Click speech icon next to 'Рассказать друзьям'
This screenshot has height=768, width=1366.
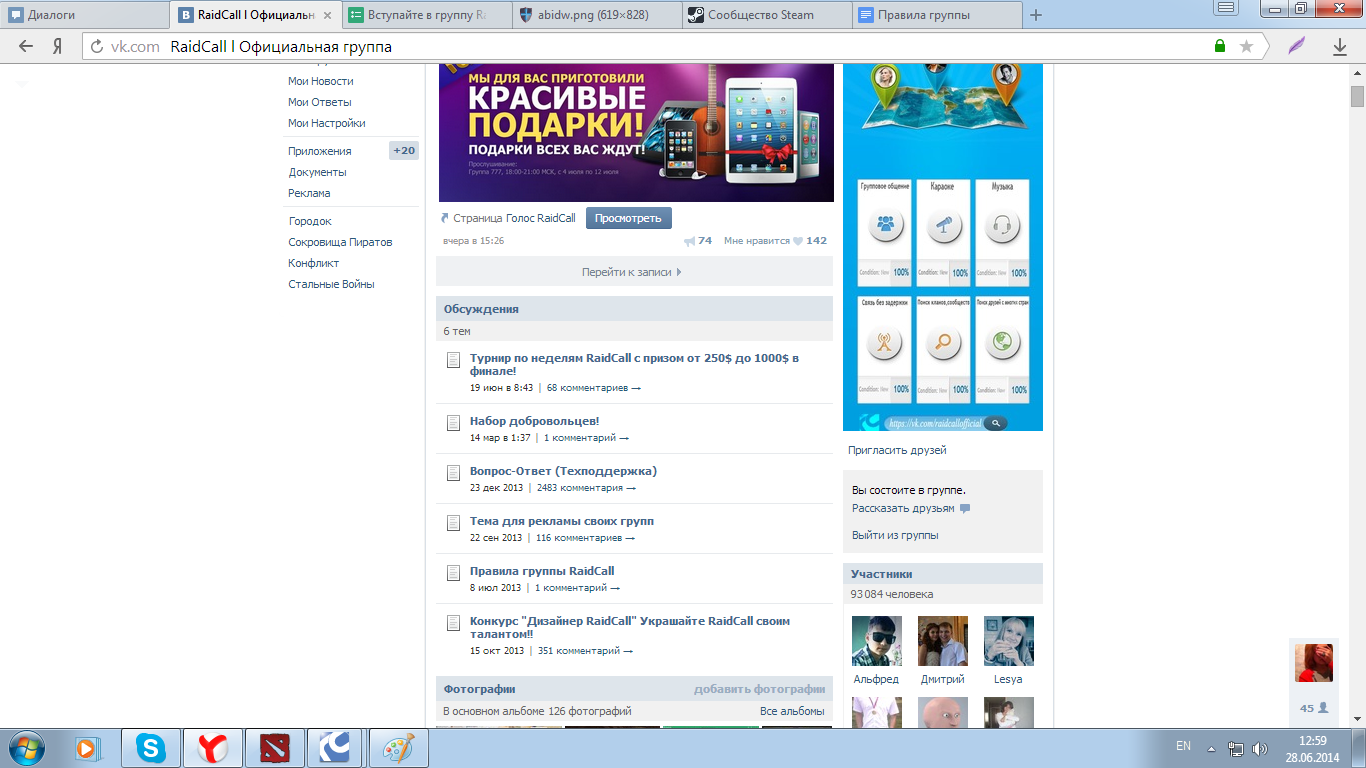965,508
